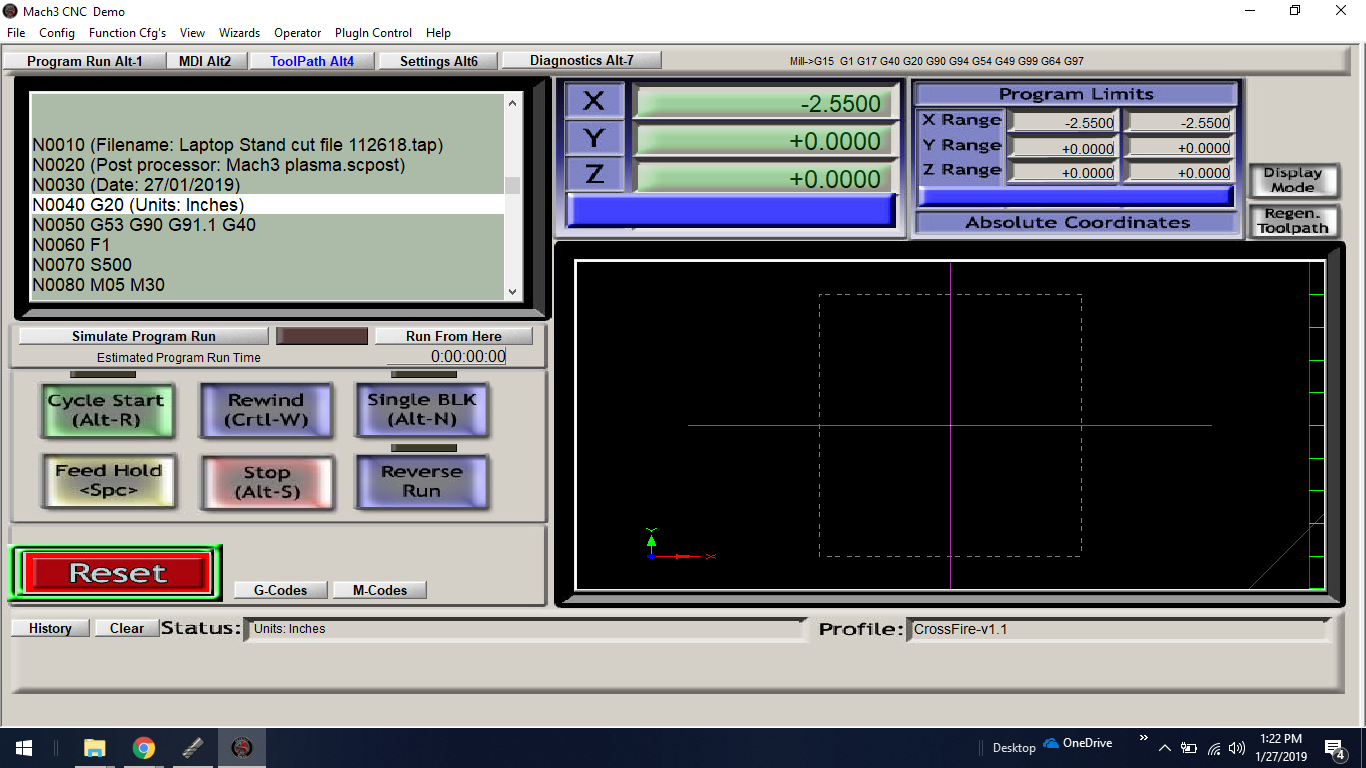This screenshot has height=768, width=1366.
Task: Click the Feed Hold <Spc> button
Action: 109,480
